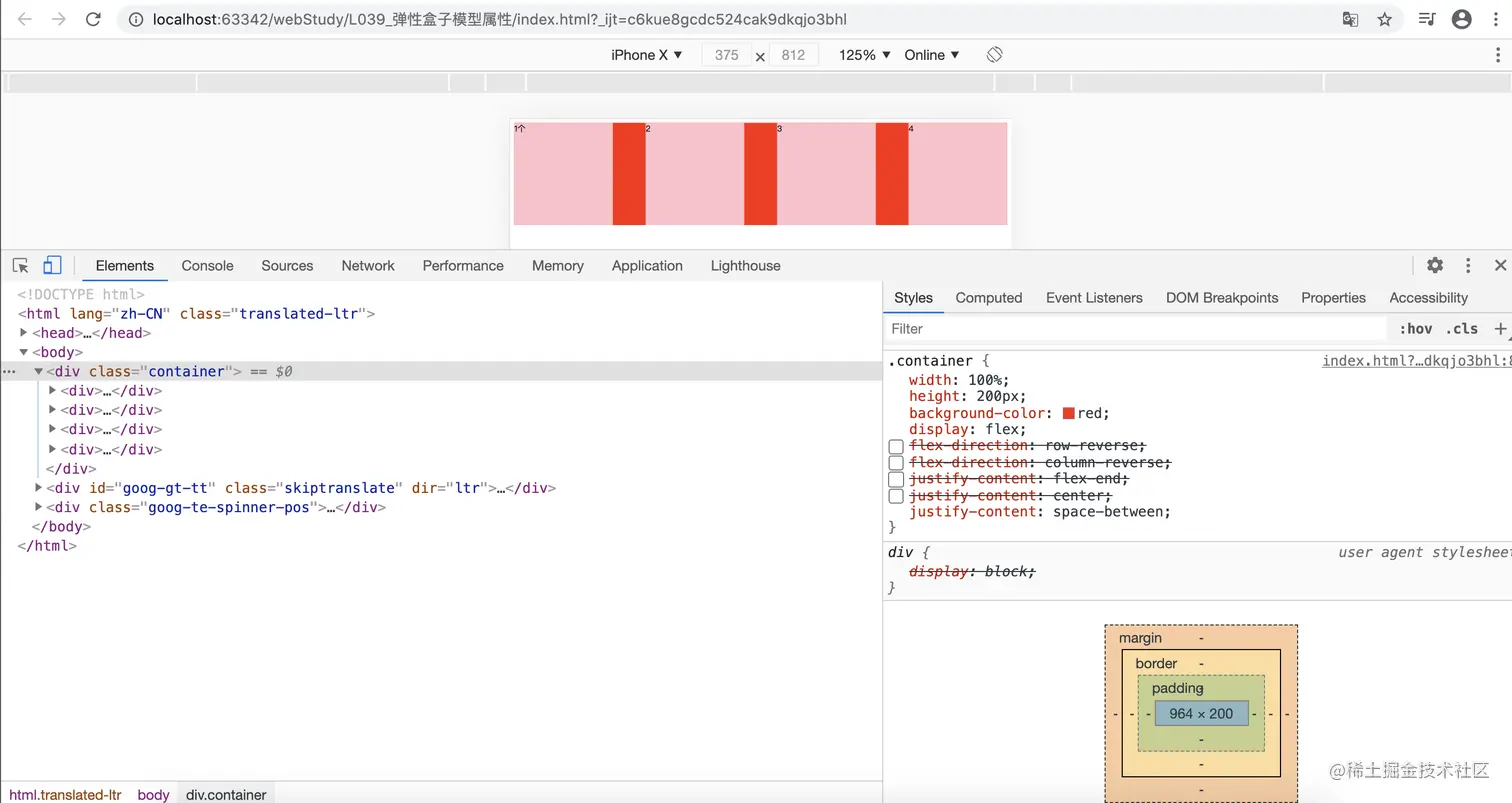Open the red background-color swatch
Screen dimensions: 1512x803
click(1069, 413)
